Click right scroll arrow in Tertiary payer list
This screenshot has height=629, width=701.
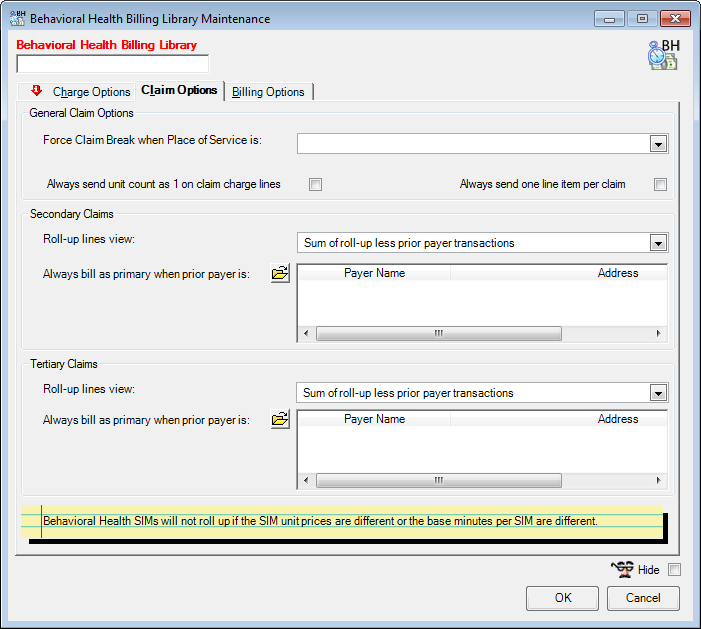(659, 481)
